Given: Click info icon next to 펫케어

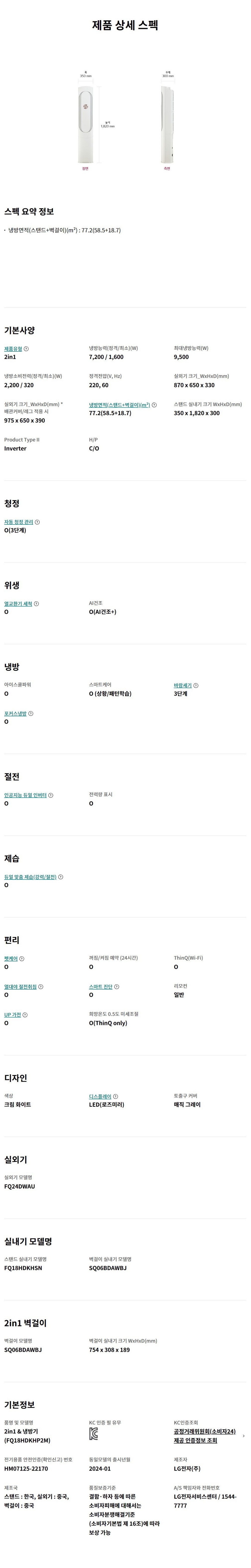Looking at the screenshot, I should click(x=22, y=959).
